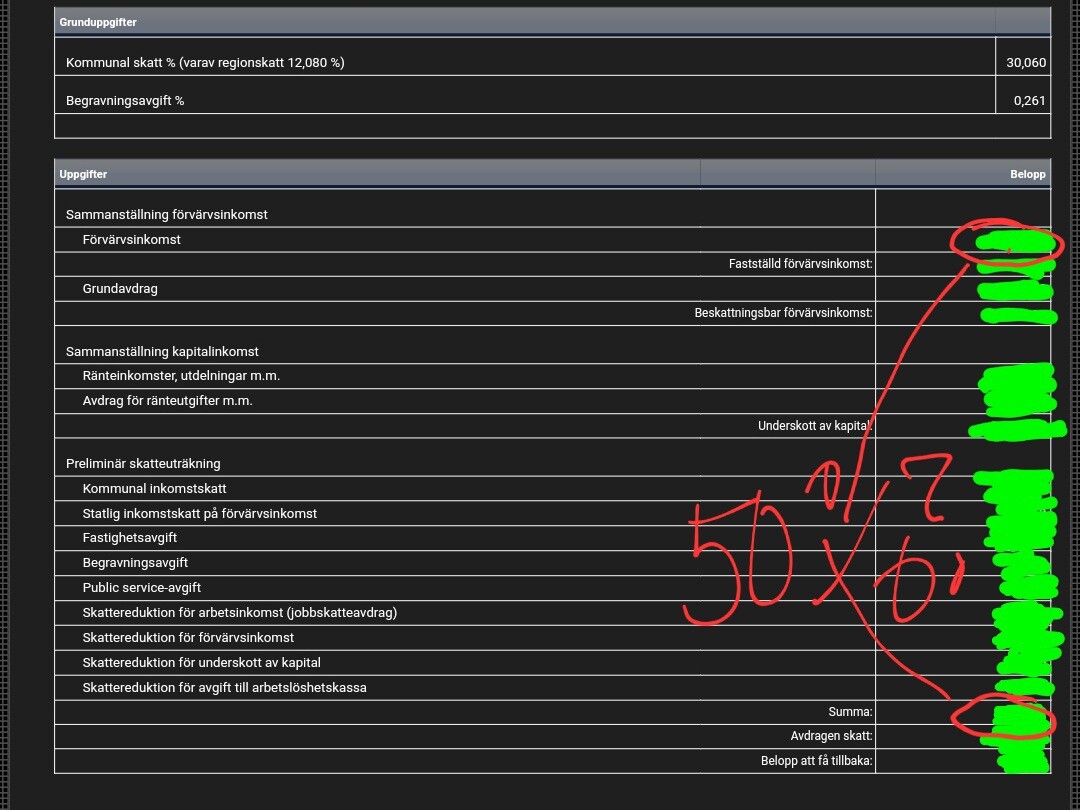Click the Kommunal inkomstskatt row
Image resolution: width=1080 pixels, height=810 pixels.
click(154, 488)
